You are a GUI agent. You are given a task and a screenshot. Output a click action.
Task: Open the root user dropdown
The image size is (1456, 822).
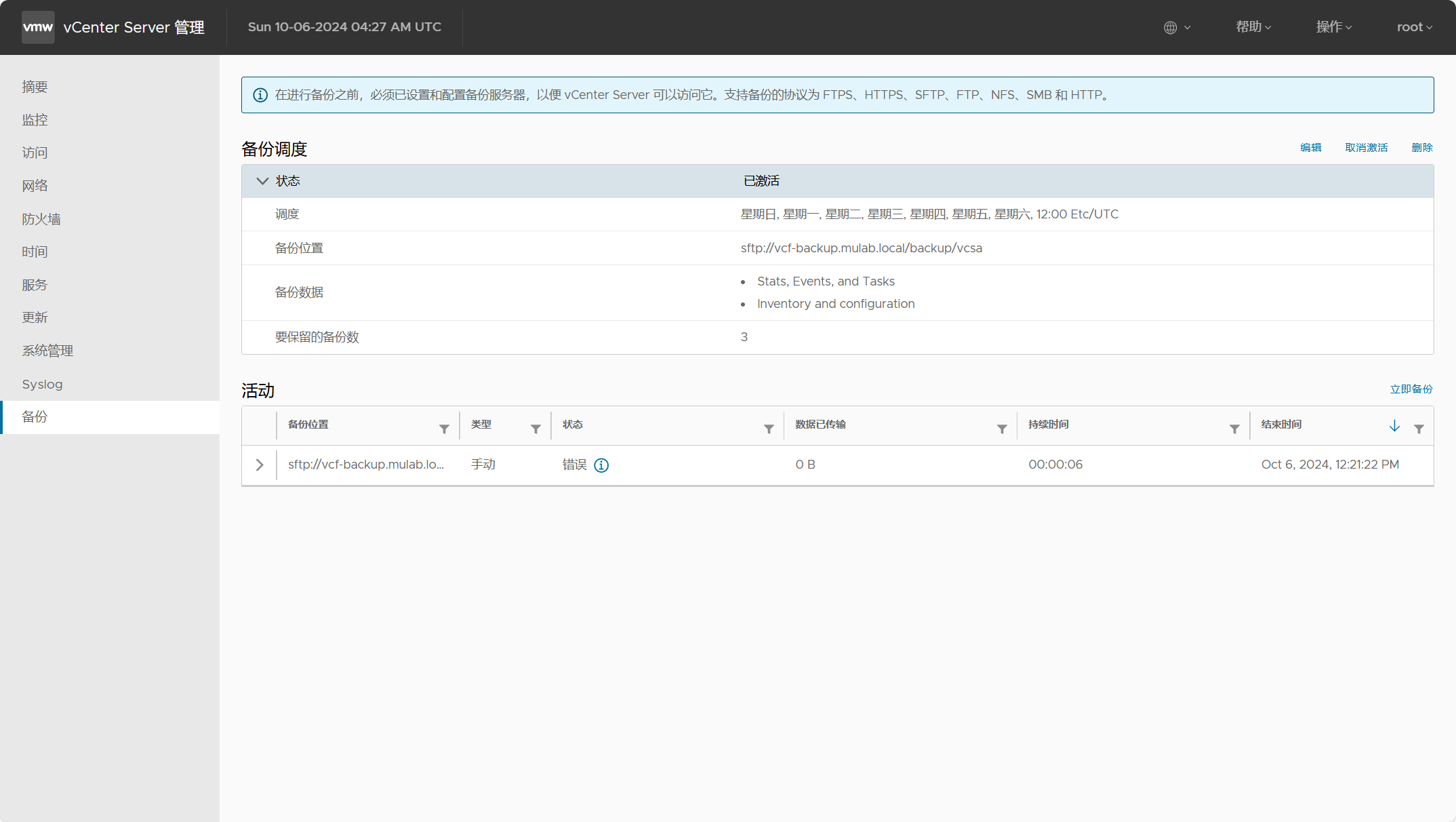click(x=1415, y=27)
